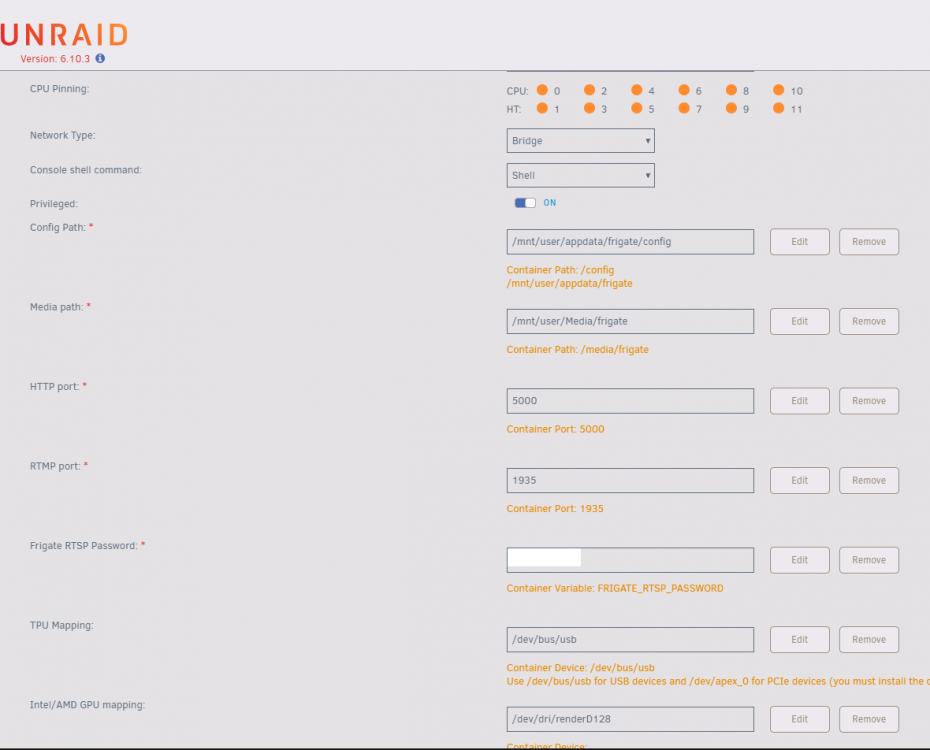The height and width of the screenshot is (750, 930).
Task: Focus the GPU mapping /dev/dri/renderD128 field
Action: [630, 719]
